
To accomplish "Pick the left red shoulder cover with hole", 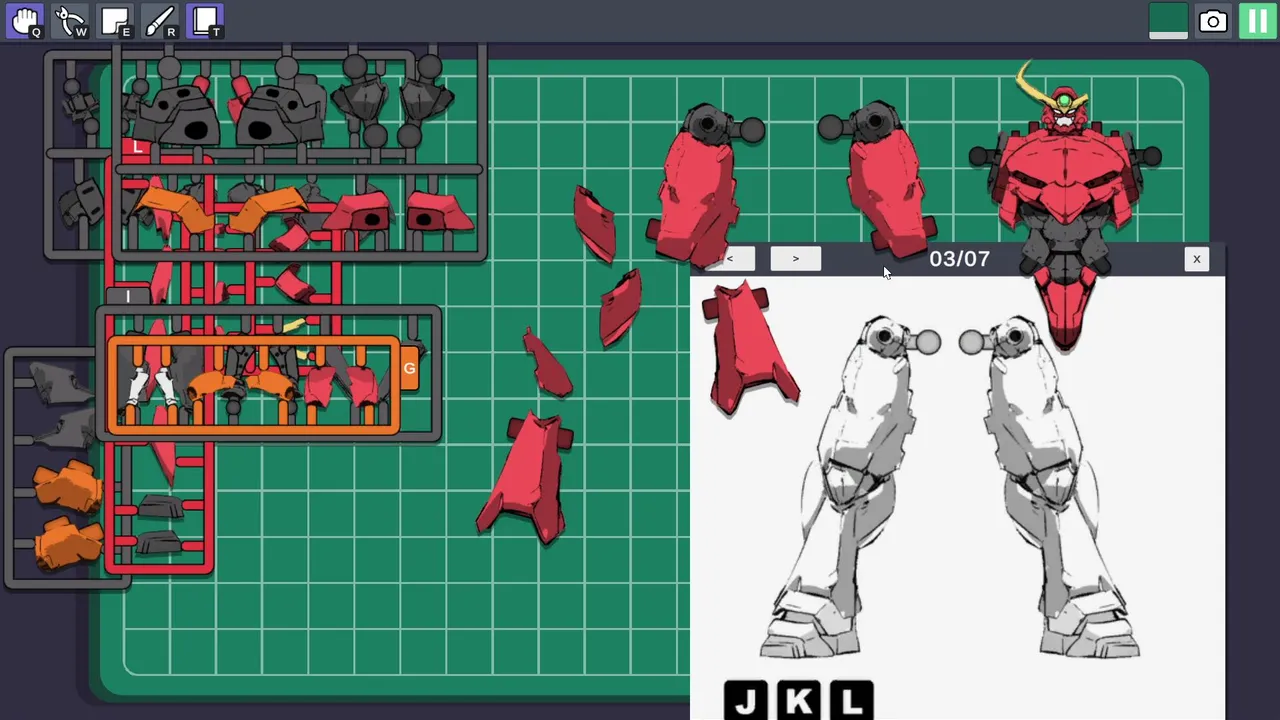I will click(360, 213).
